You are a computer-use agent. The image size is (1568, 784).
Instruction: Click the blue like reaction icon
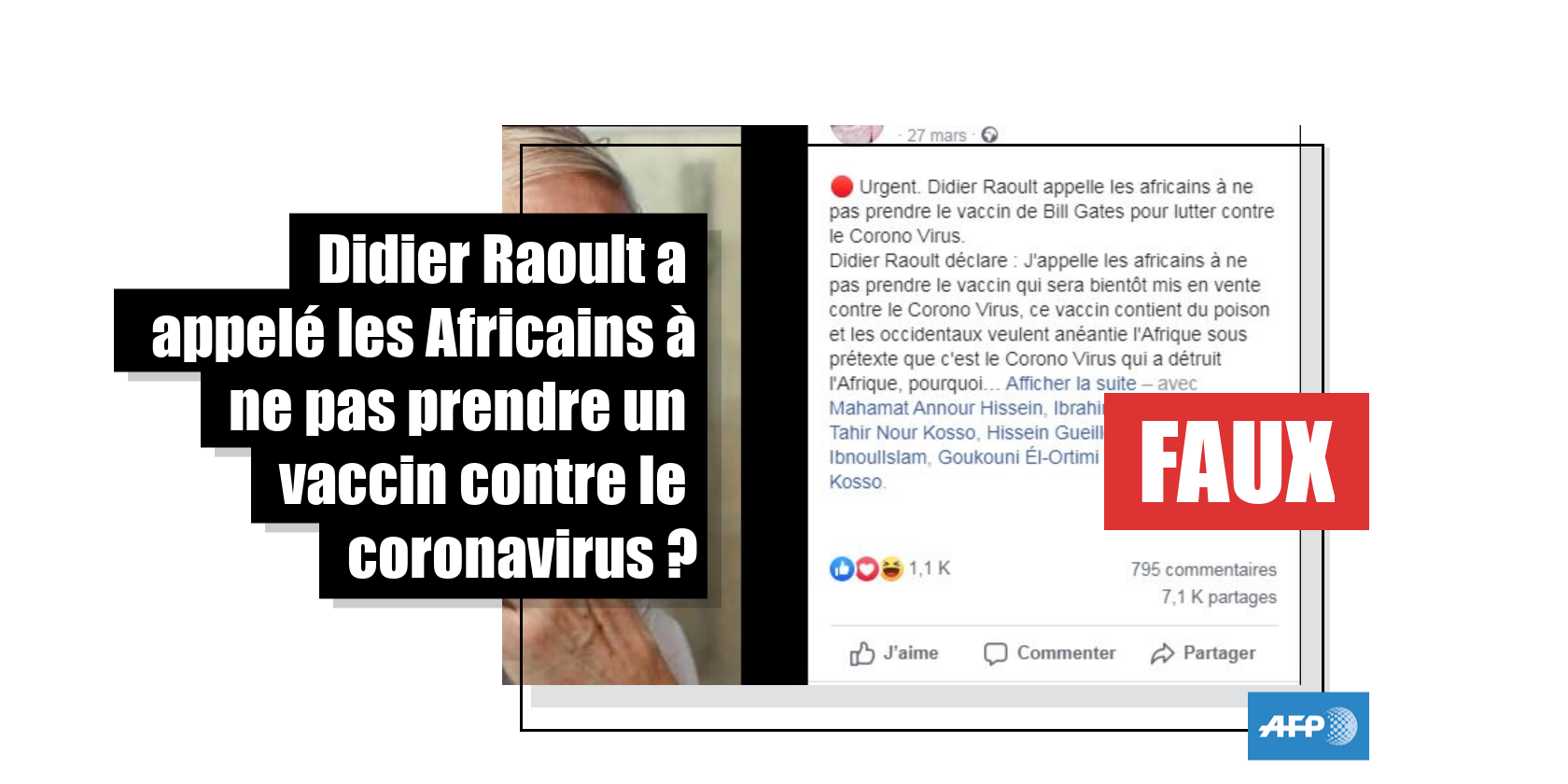[841, 568]
